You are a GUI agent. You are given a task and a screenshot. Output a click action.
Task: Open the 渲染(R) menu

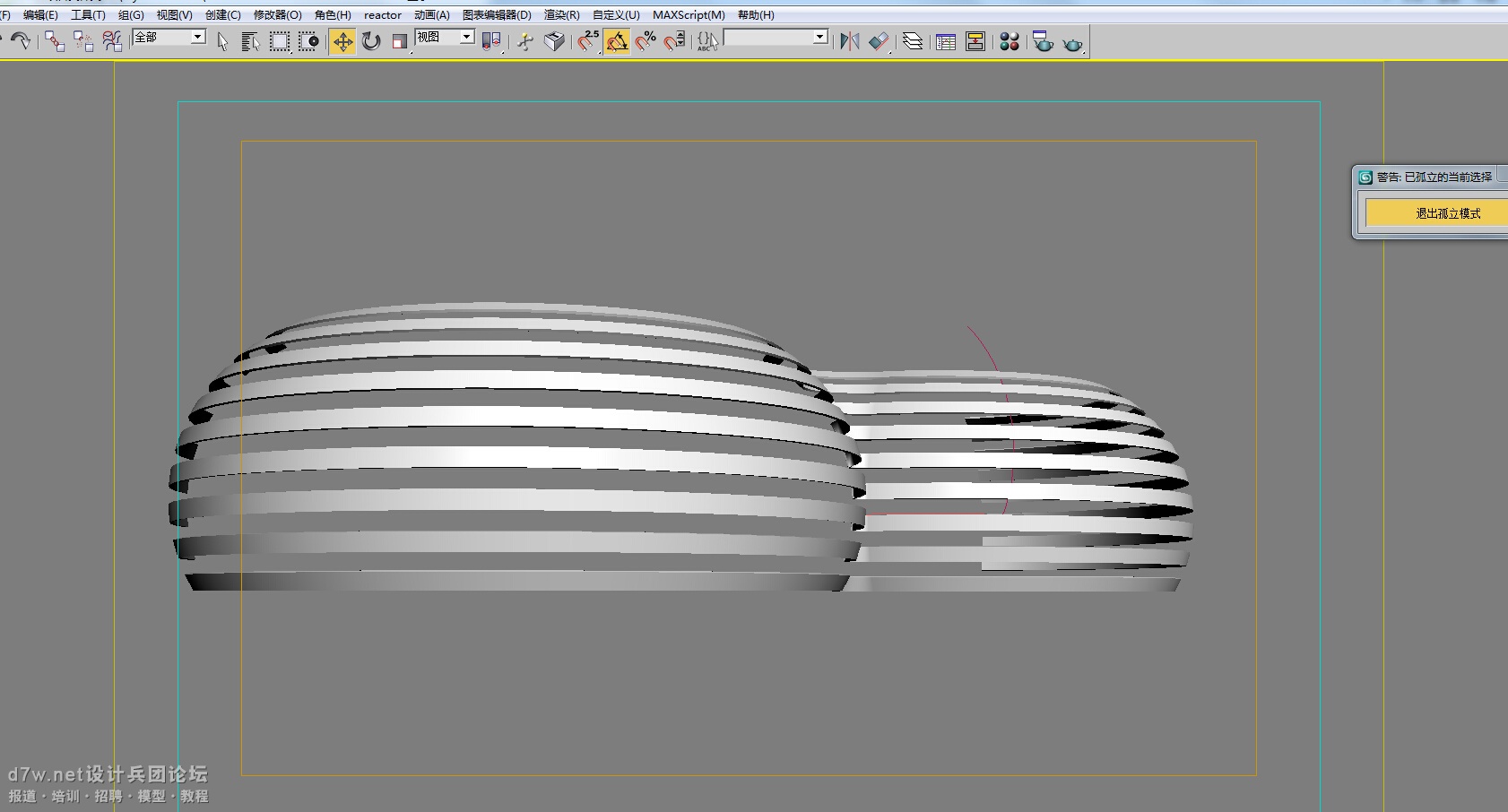(x=561, y=15)
